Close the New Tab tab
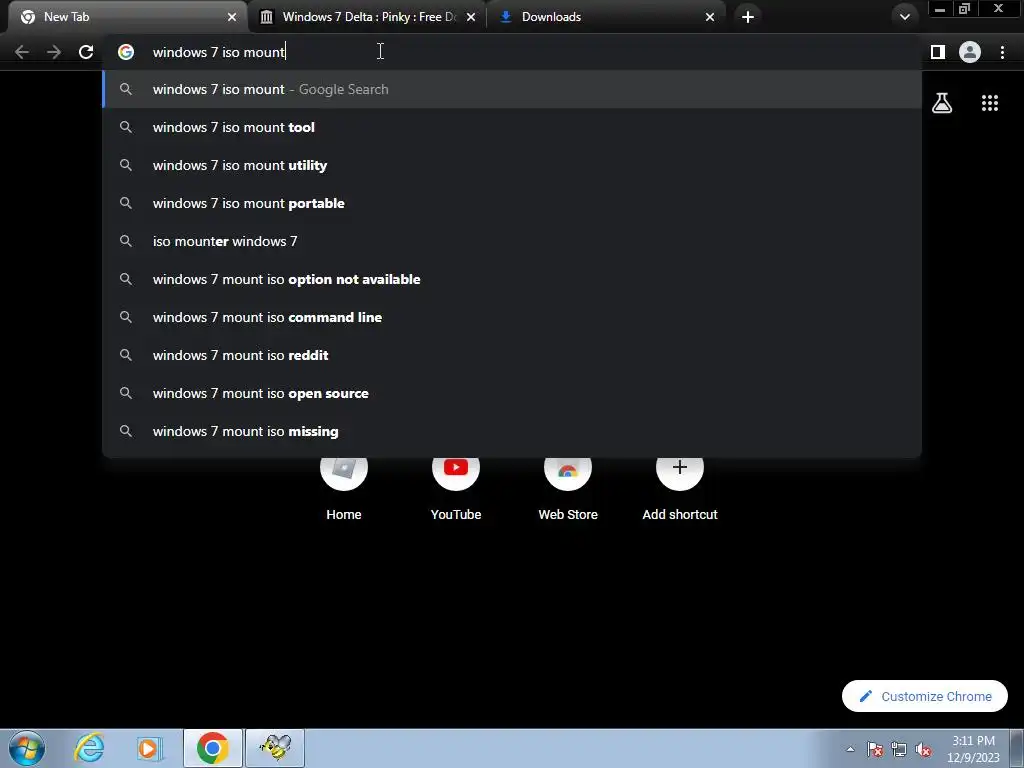Screen dimensions: 1024x768 [232, 17]
